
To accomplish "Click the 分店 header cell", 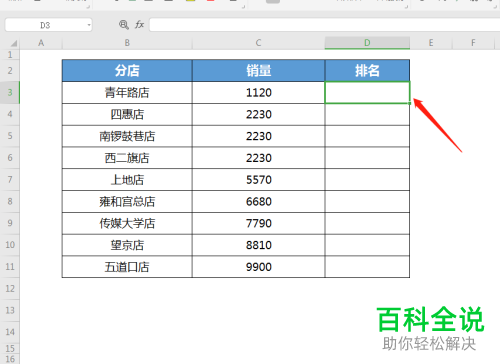I will coord(127,71).
